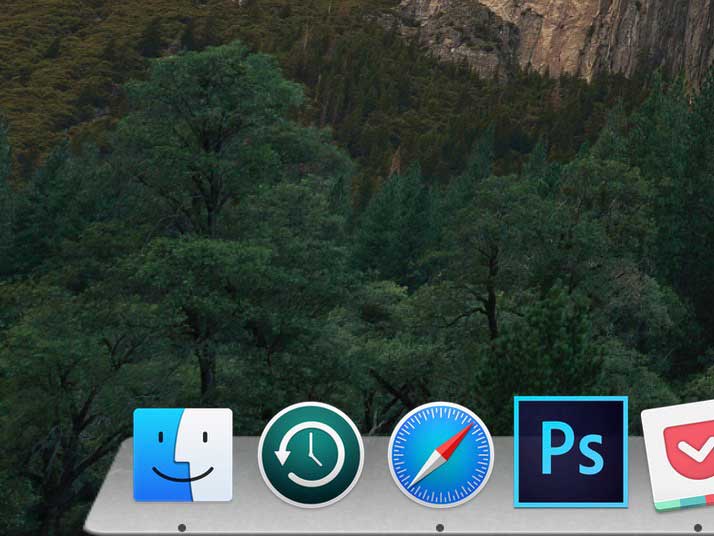Click the Ps letters on Photoshop icon
The width and height of the screenshot is (714, 536).
tap(572, 450)
